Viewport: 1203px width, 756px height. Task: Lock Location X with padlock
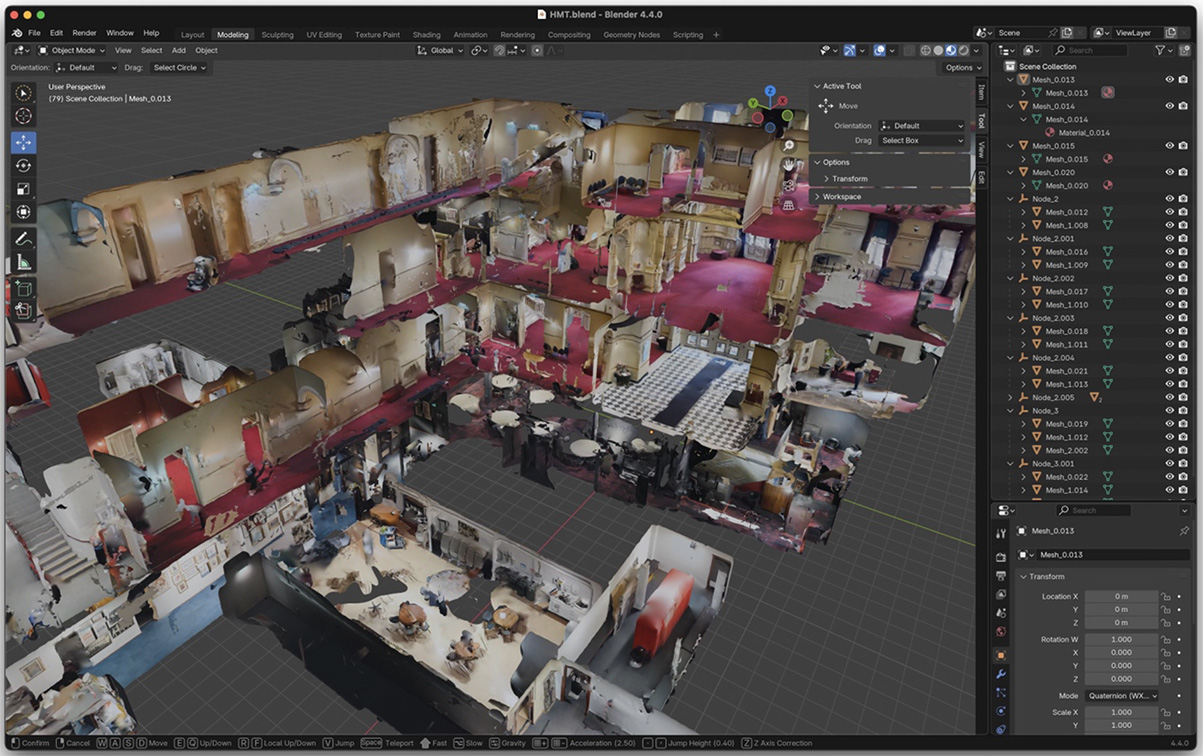pos(1166,597)
